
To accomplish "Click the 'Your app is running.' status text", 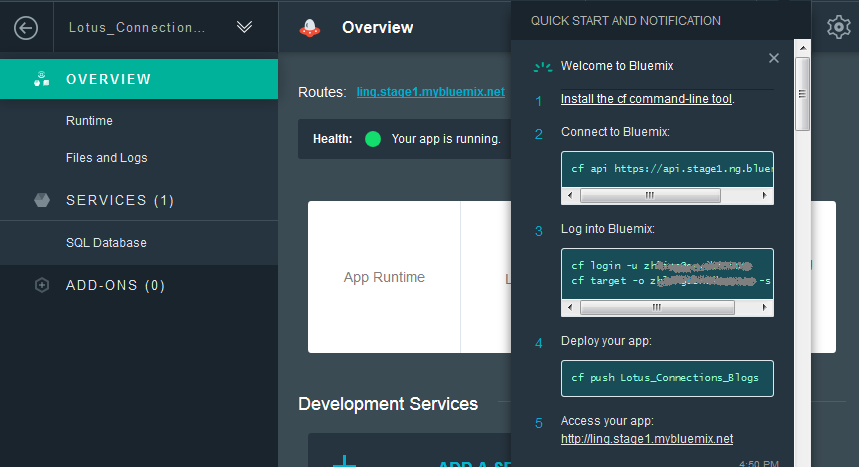I will (x=446, y=139).
